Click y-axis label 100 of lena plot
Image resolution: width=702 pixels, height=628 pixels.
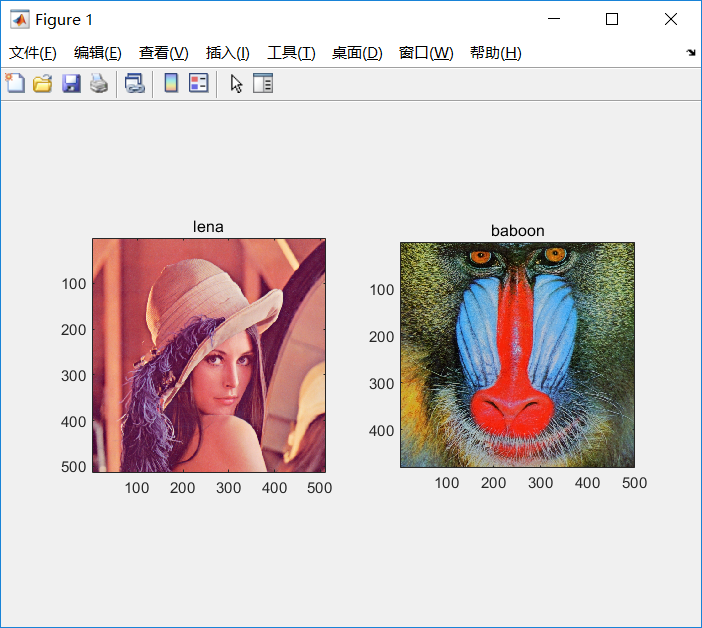pos(74,284)
